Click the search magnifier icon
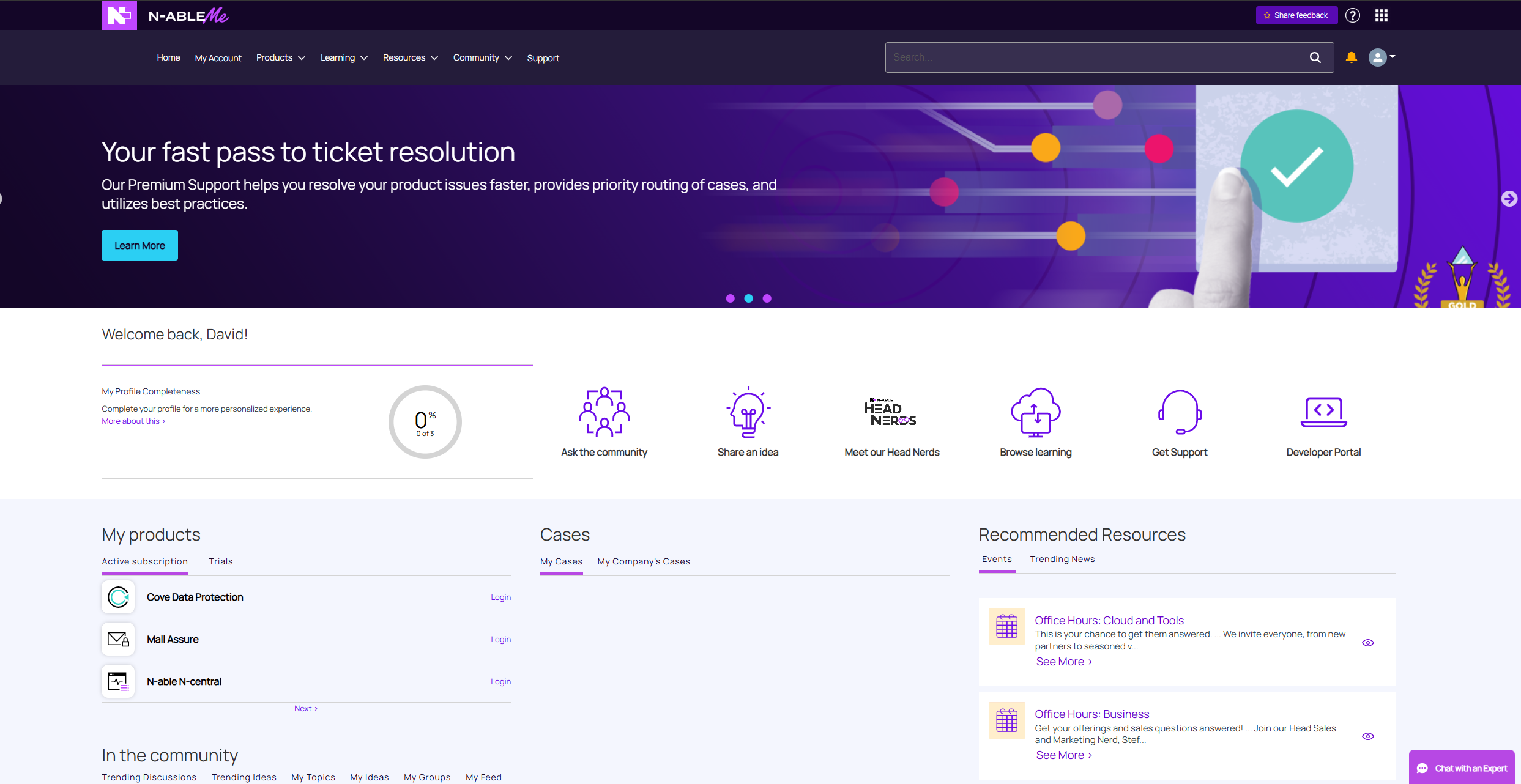The height and width of the screenshot is (784, 1521). click(1315, 57)
